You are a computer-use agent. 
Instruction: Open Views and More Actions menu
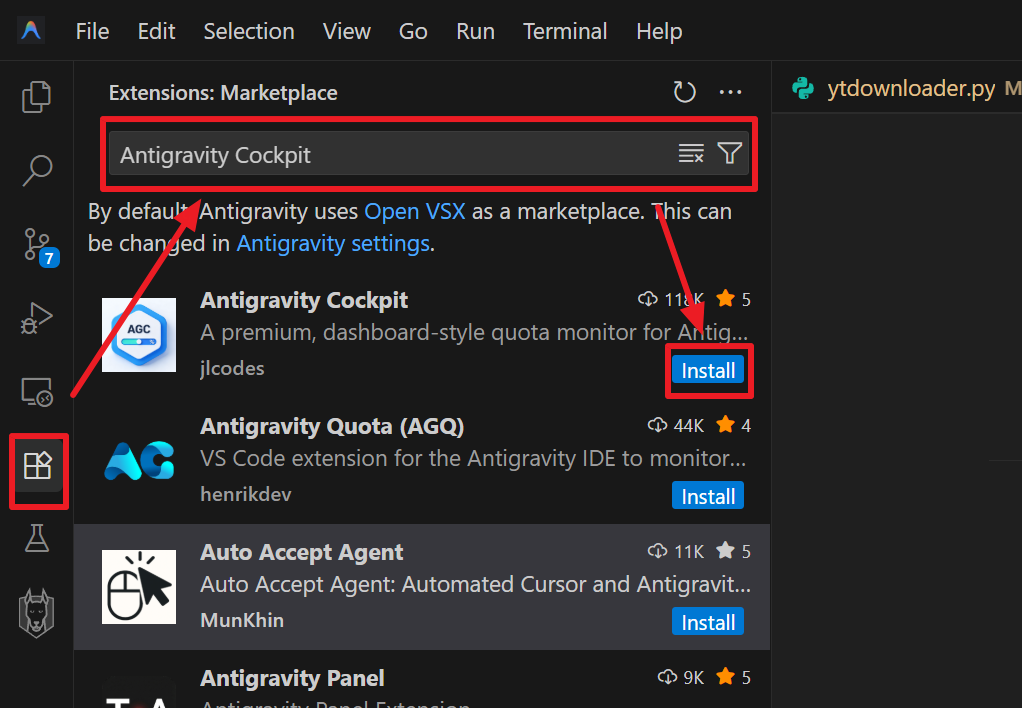730,92
